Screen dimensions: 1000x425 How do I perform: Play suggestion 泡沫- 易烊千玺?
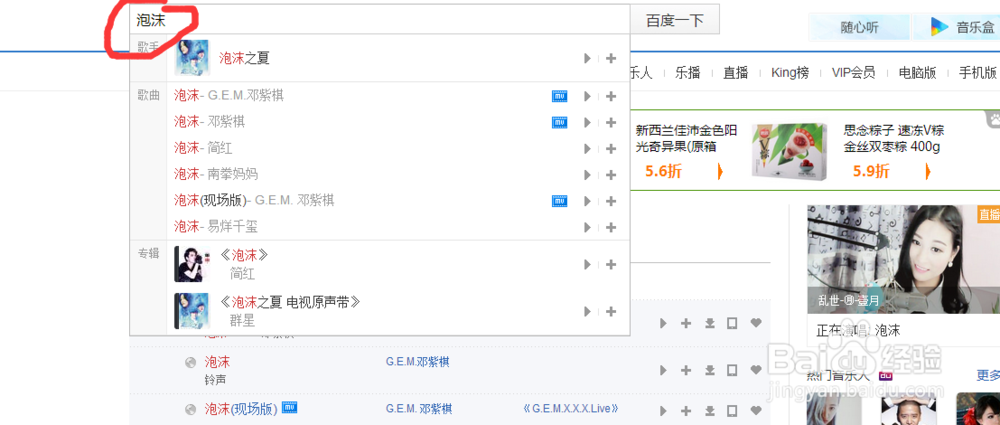point(587,227)
